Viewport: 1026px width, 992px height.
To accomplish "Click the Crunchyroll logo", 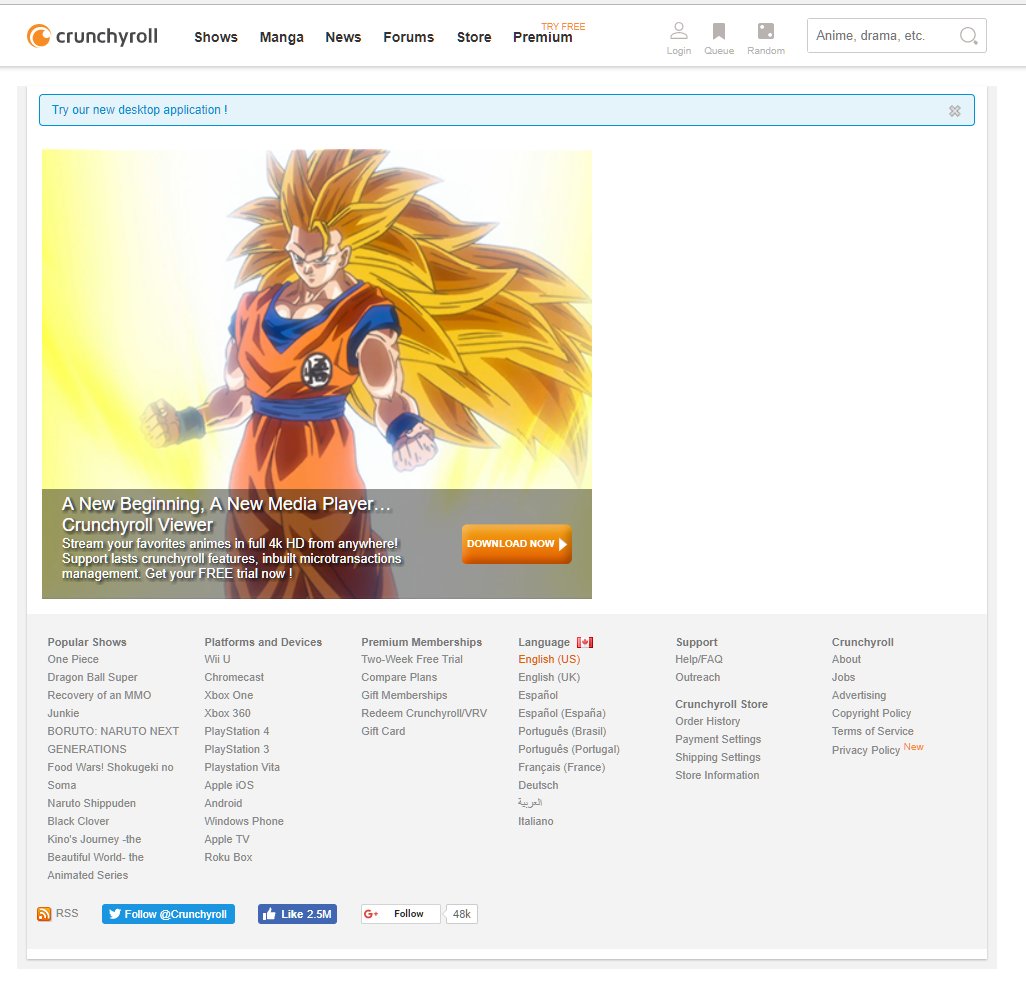I will pyautogui.click(x=92, y=36).
